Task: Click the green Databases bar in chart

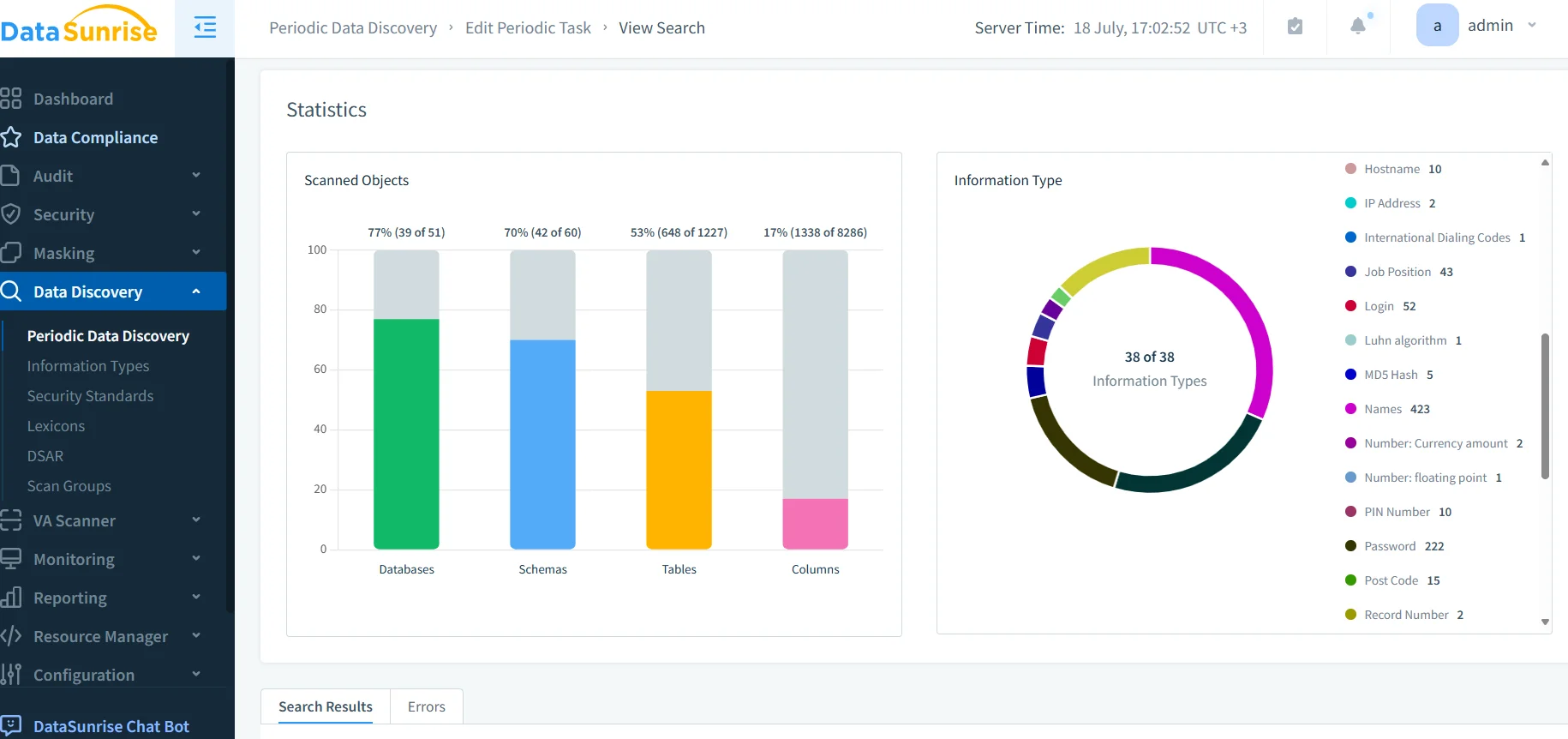Action: [406, 433]
